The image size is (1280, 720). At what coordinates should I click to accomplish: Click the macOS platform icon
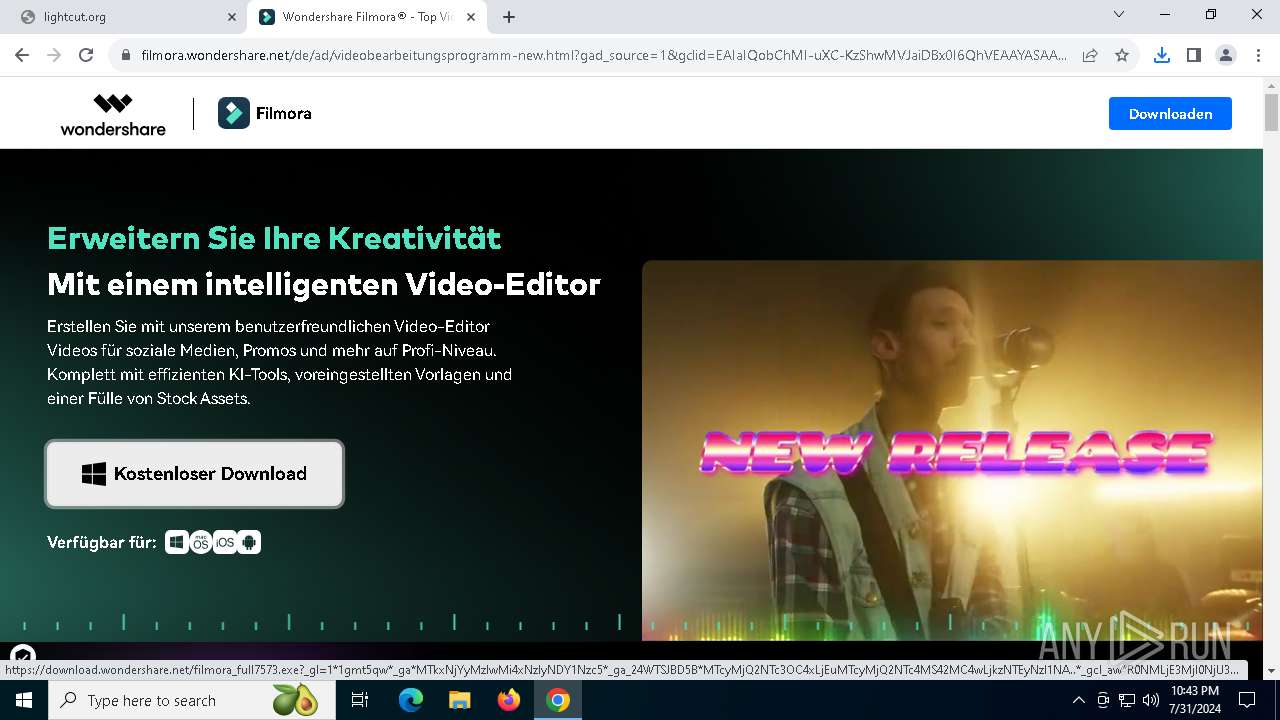pos(201,542)
